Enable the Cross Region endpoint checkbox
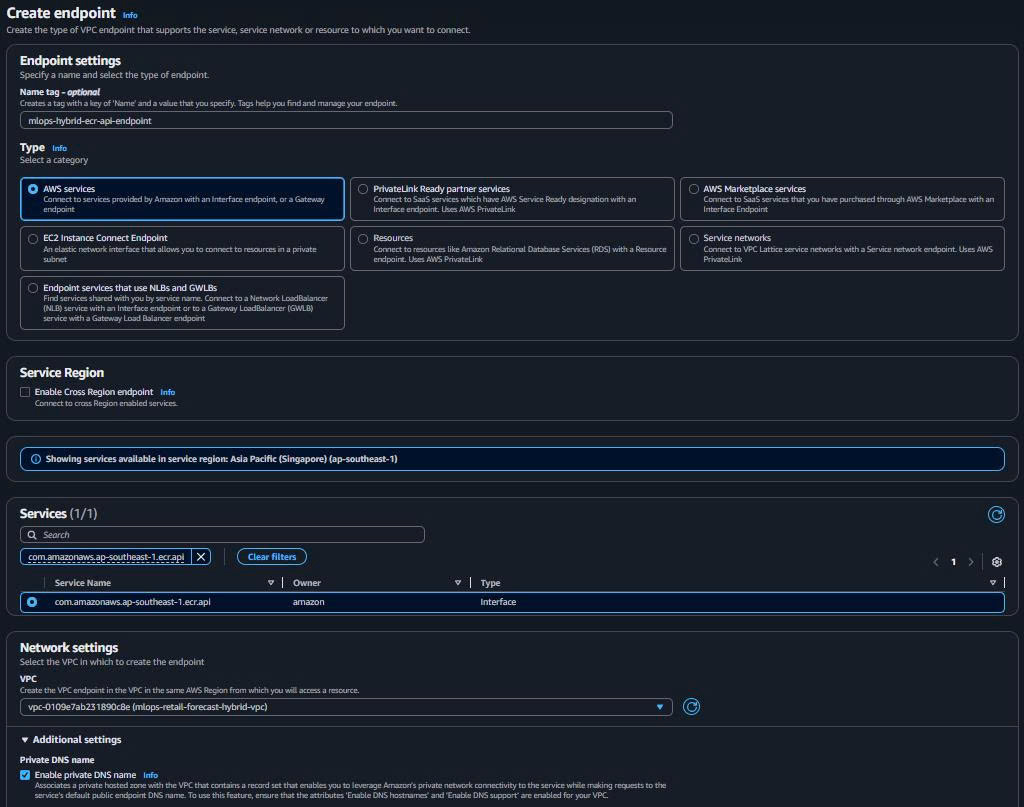 (25, 391)
